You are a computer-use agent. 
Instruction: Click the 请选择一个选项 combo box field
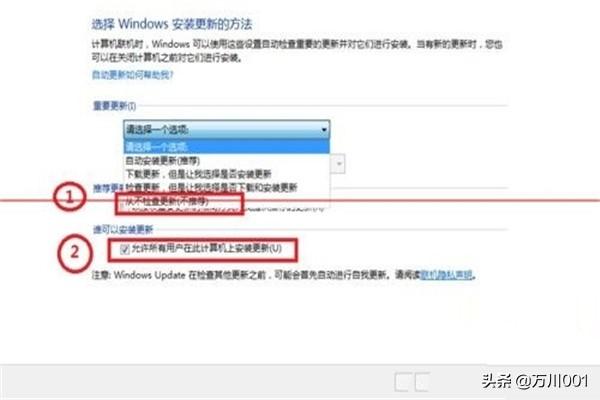pos(227,130)
